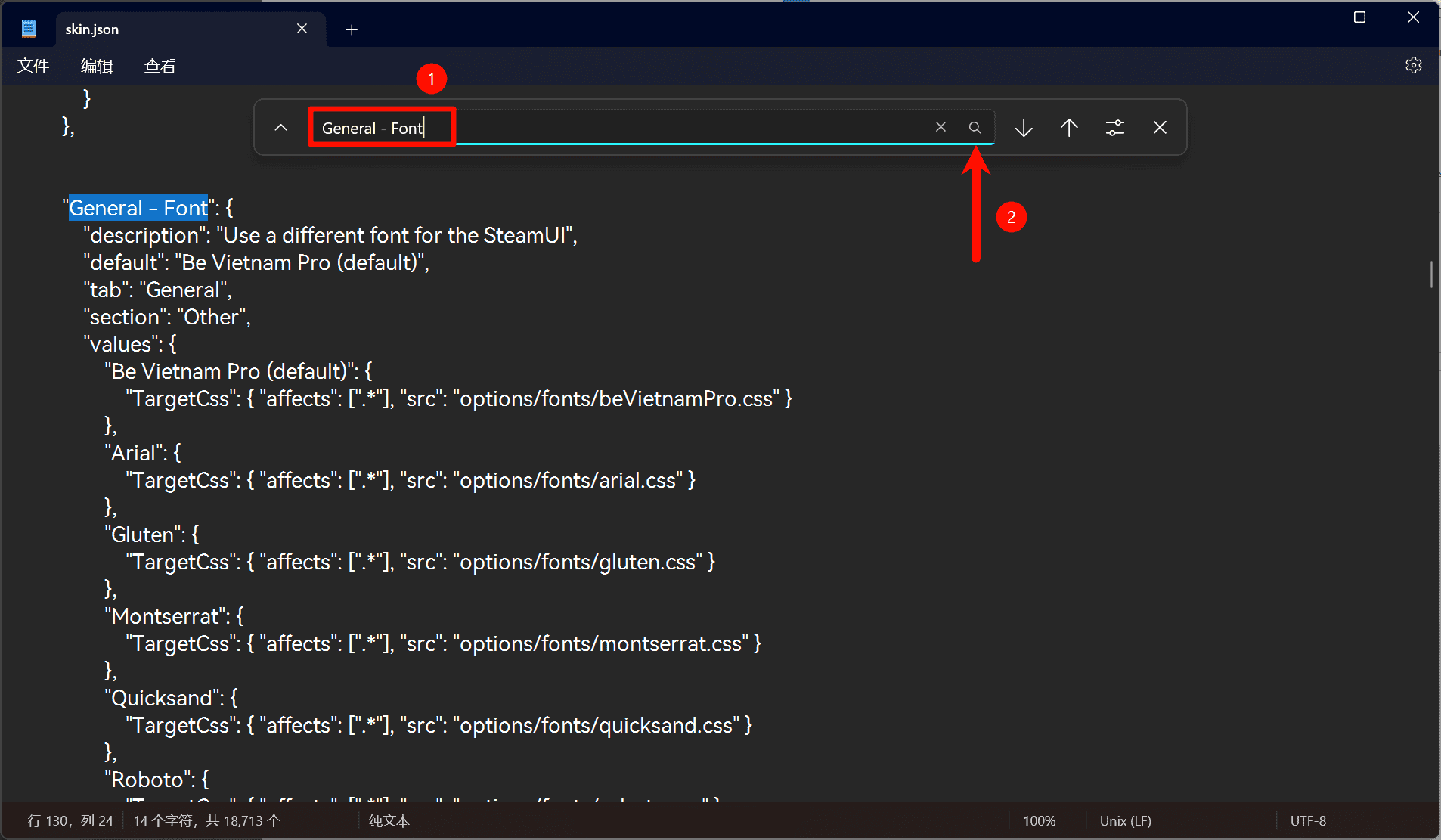Clear the find text with the X icon
The width and height of the screenshot is (1441, 840).
[941, 127]
